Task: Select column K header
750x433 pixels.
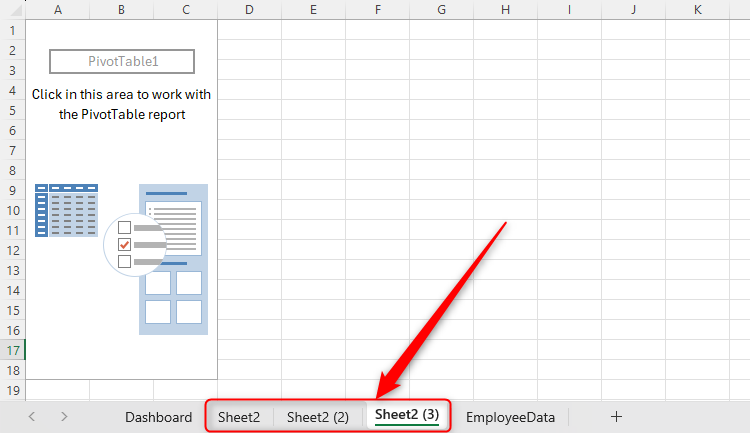Action: click(697, 9)
